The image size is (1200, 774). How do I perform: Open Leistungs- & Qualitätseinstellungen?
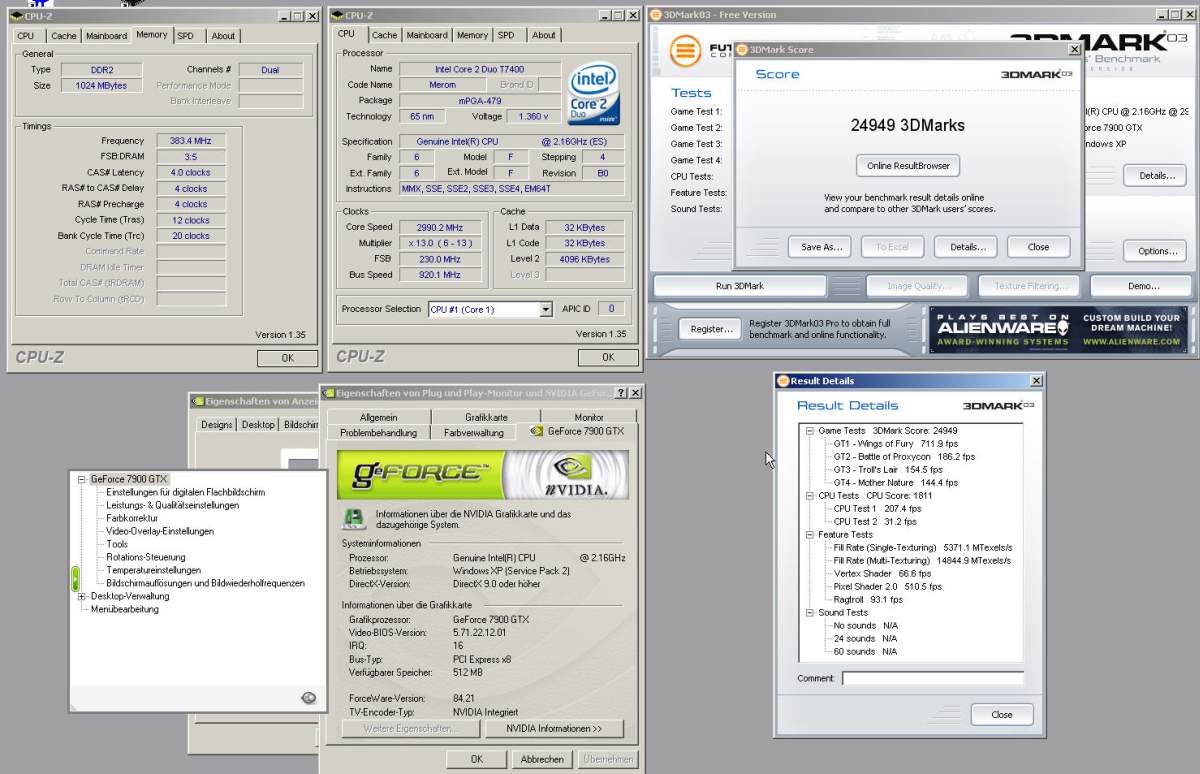tap(172, 505)
